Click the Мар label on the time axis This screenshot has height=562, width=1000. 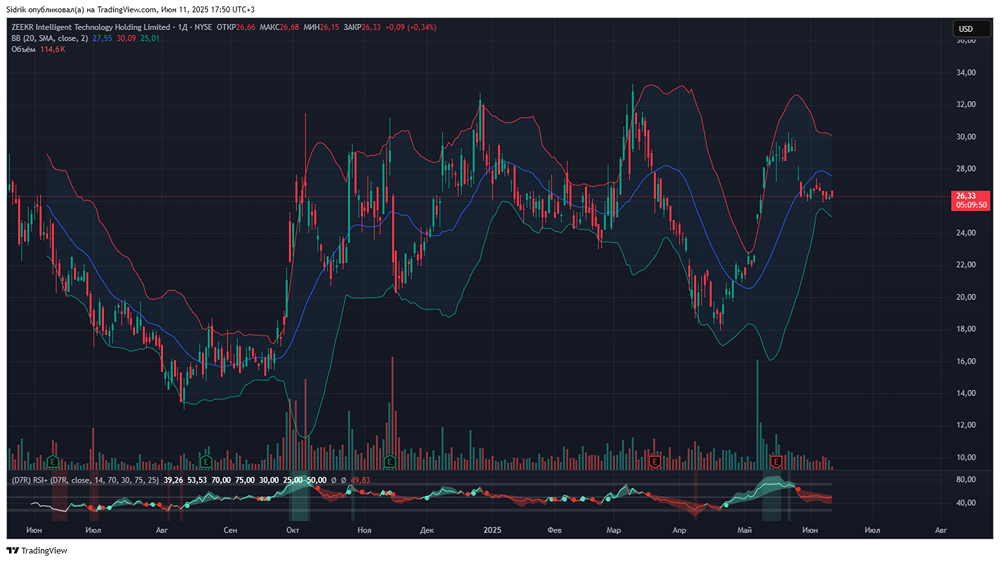click(x=614, y=530)
